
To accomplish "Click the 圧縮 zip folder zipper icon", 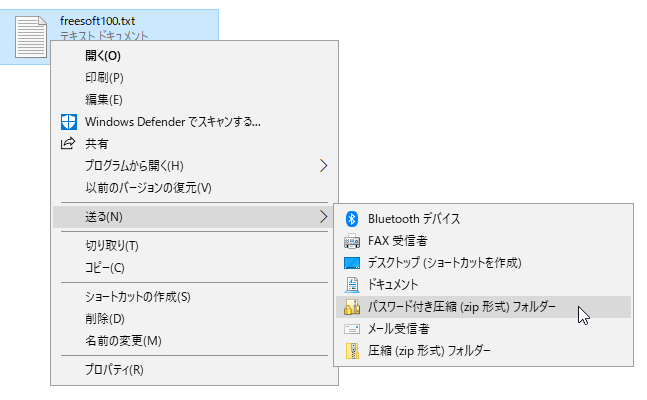I will (352, 351).
